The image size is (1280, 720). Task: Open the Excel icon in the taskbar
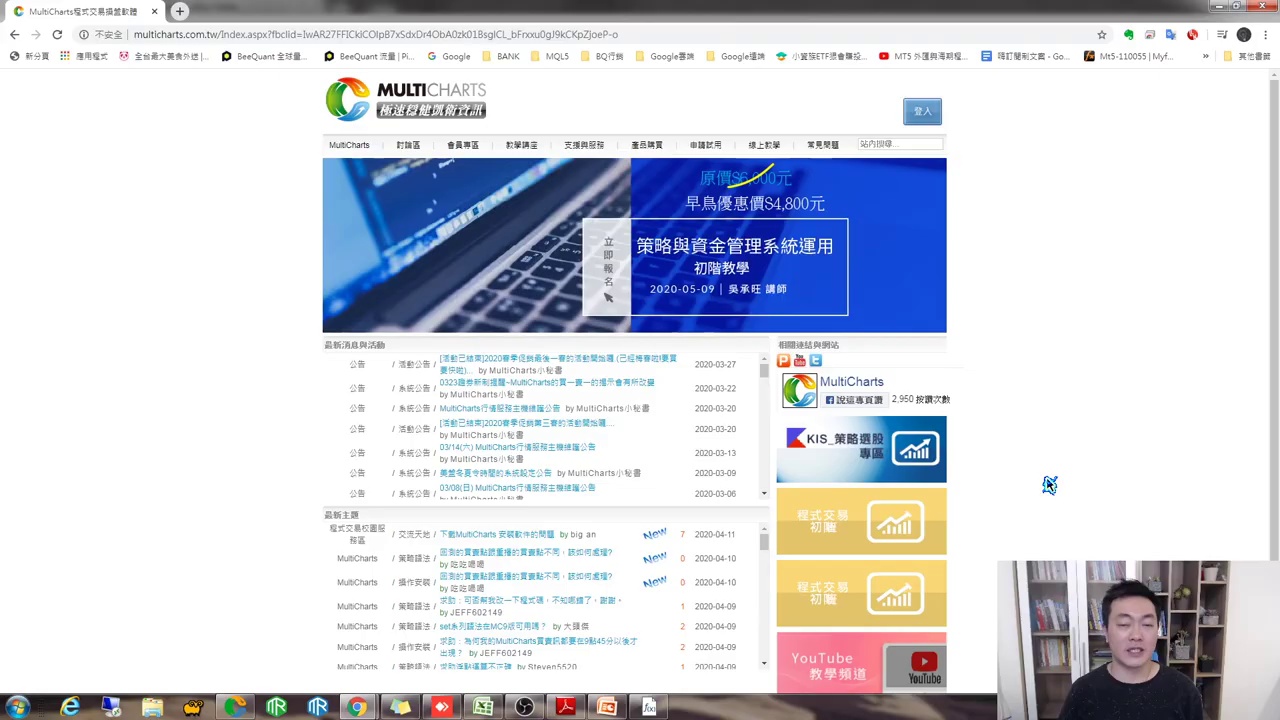(483, 707)
